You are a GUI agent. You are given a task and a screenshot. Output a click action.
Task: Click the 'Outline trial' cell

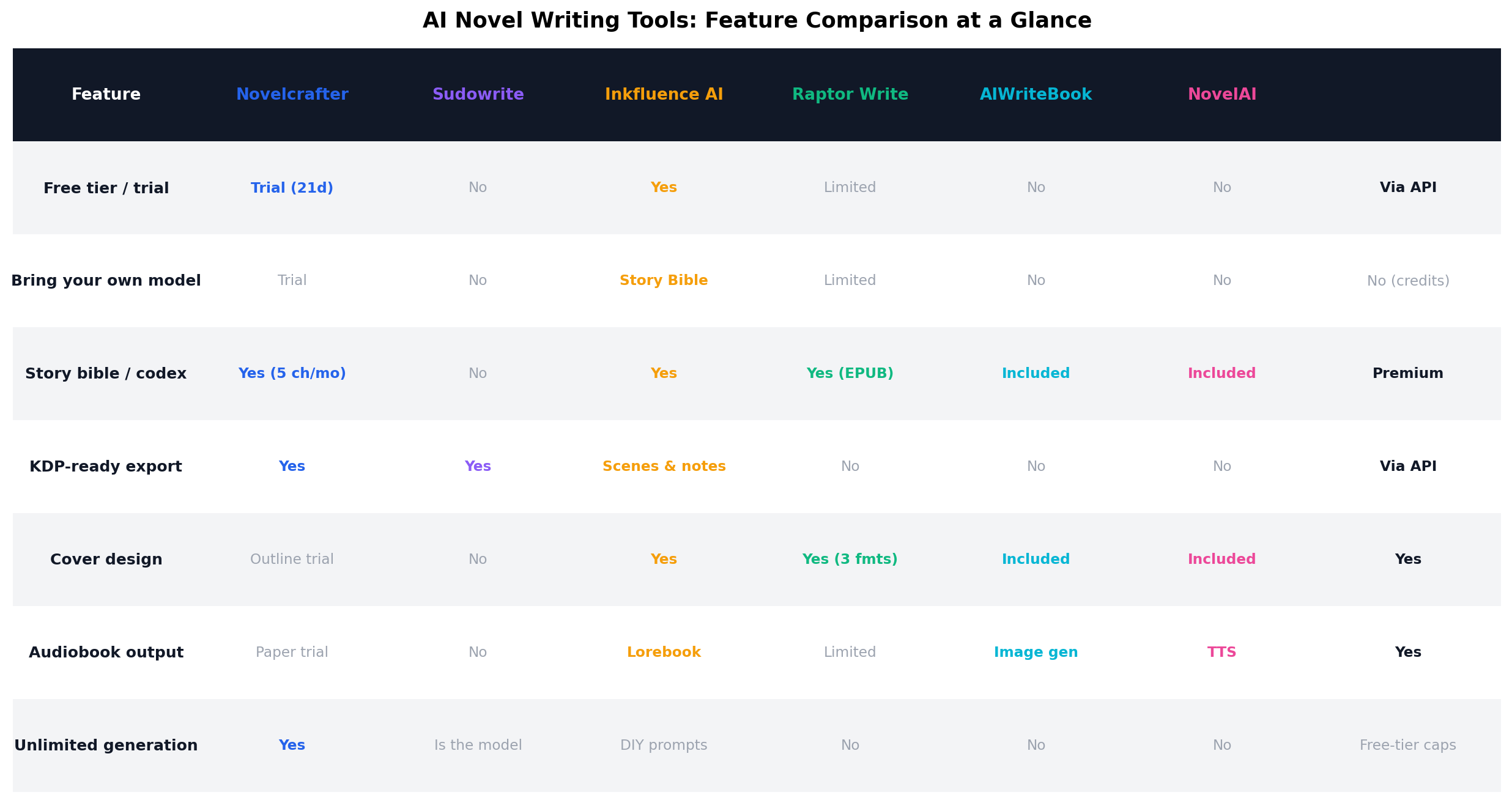(x=292, y=560)
